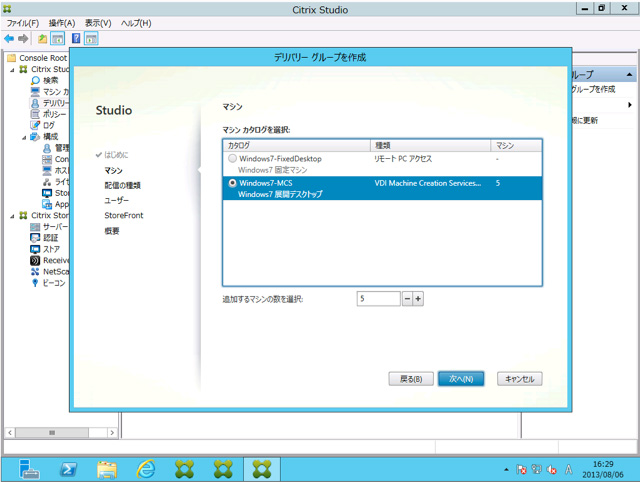Screen dimensions: 640x482
Task: Select the ライセンス node icon
Action: click(x=47, y=182)
